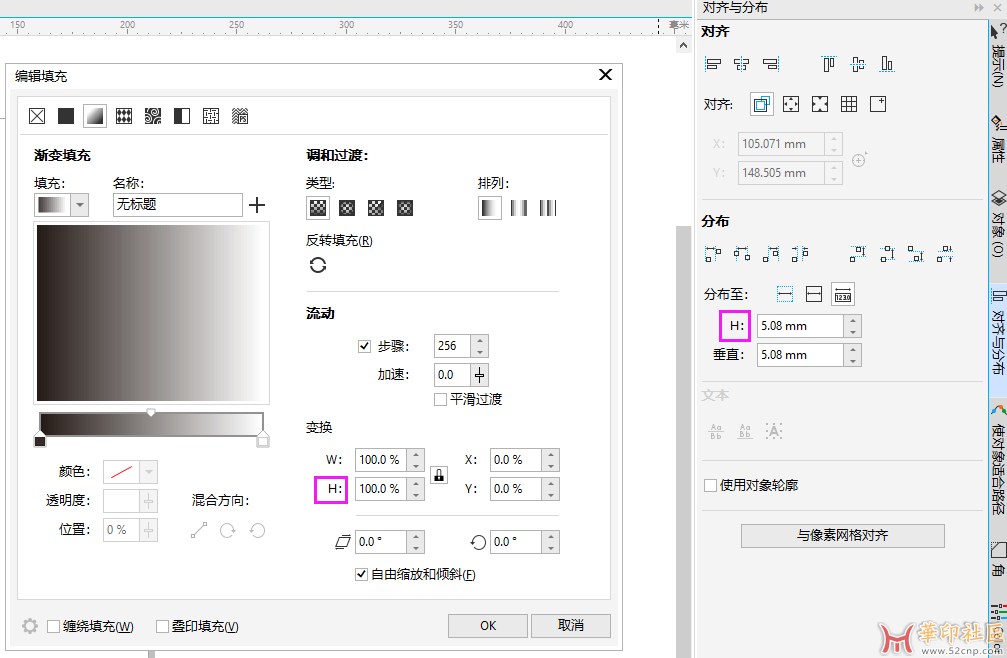Open the 使对象适合路径 side tab
This screenshot has width=1007, height=658.
(998, 459)
